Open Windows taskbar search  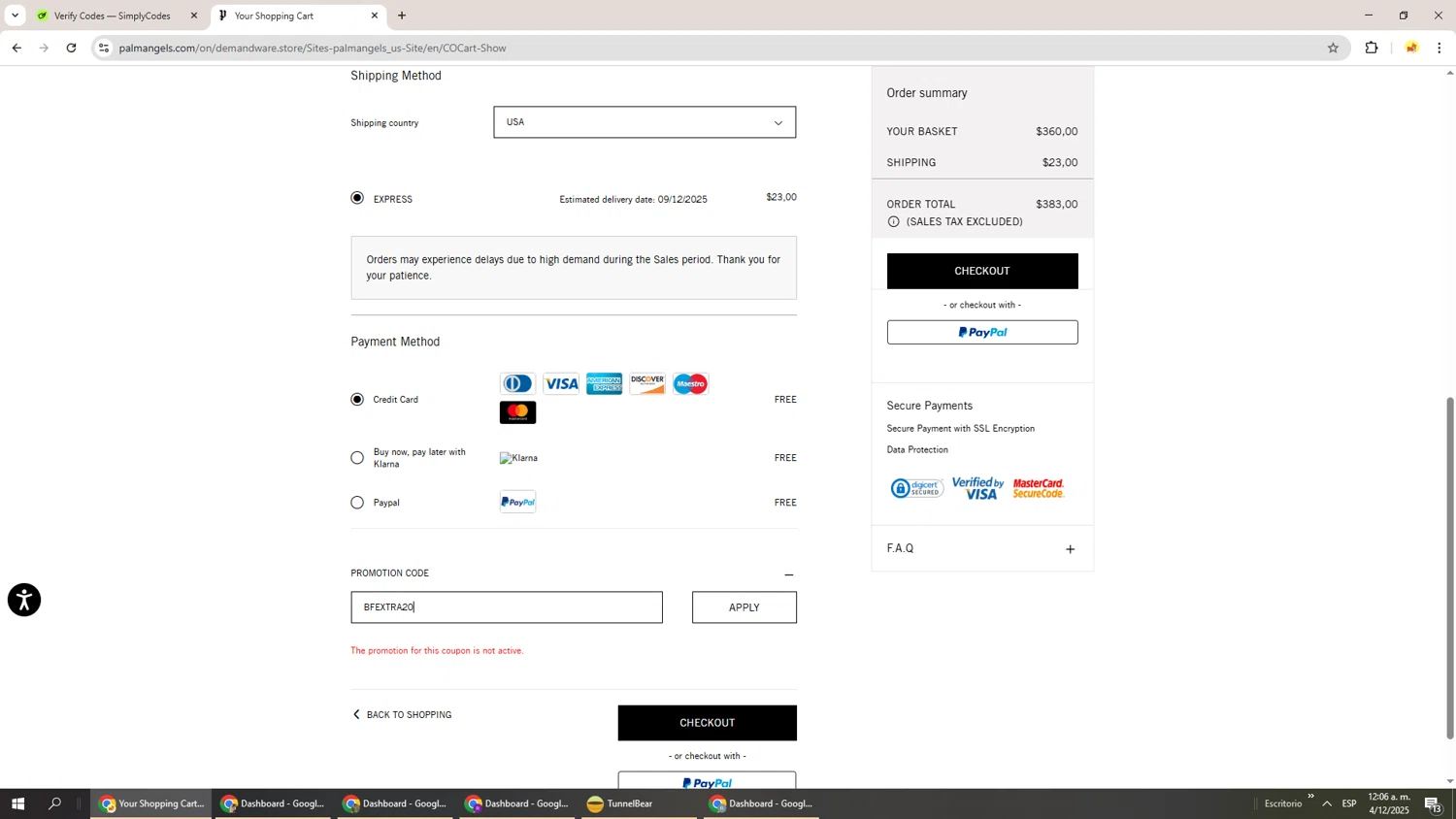click(55, 803)
